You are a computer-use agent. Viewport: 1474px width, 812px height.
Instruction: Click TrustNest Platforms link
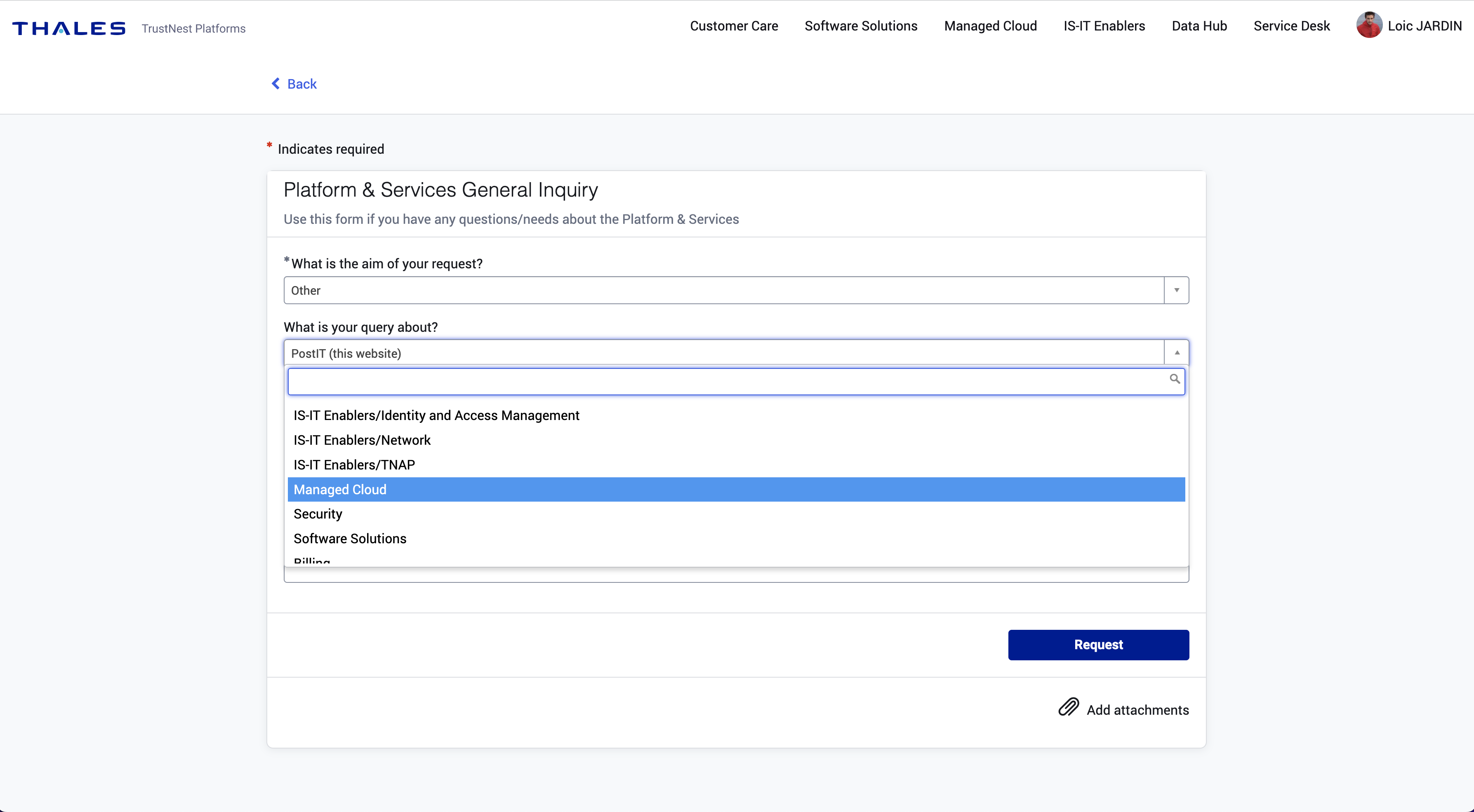point(193,28)
